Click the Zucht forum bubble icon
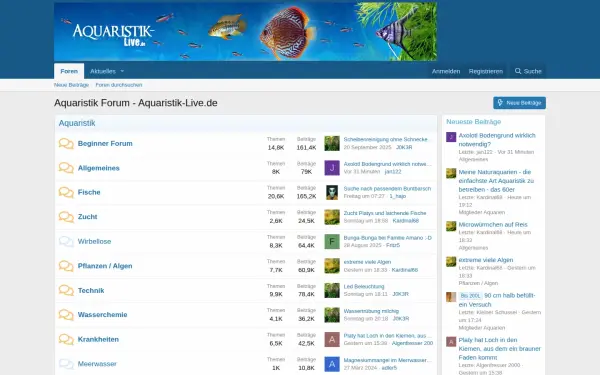Image resolution: width=600 pixels, height=375 pixels. click(66, 217)
